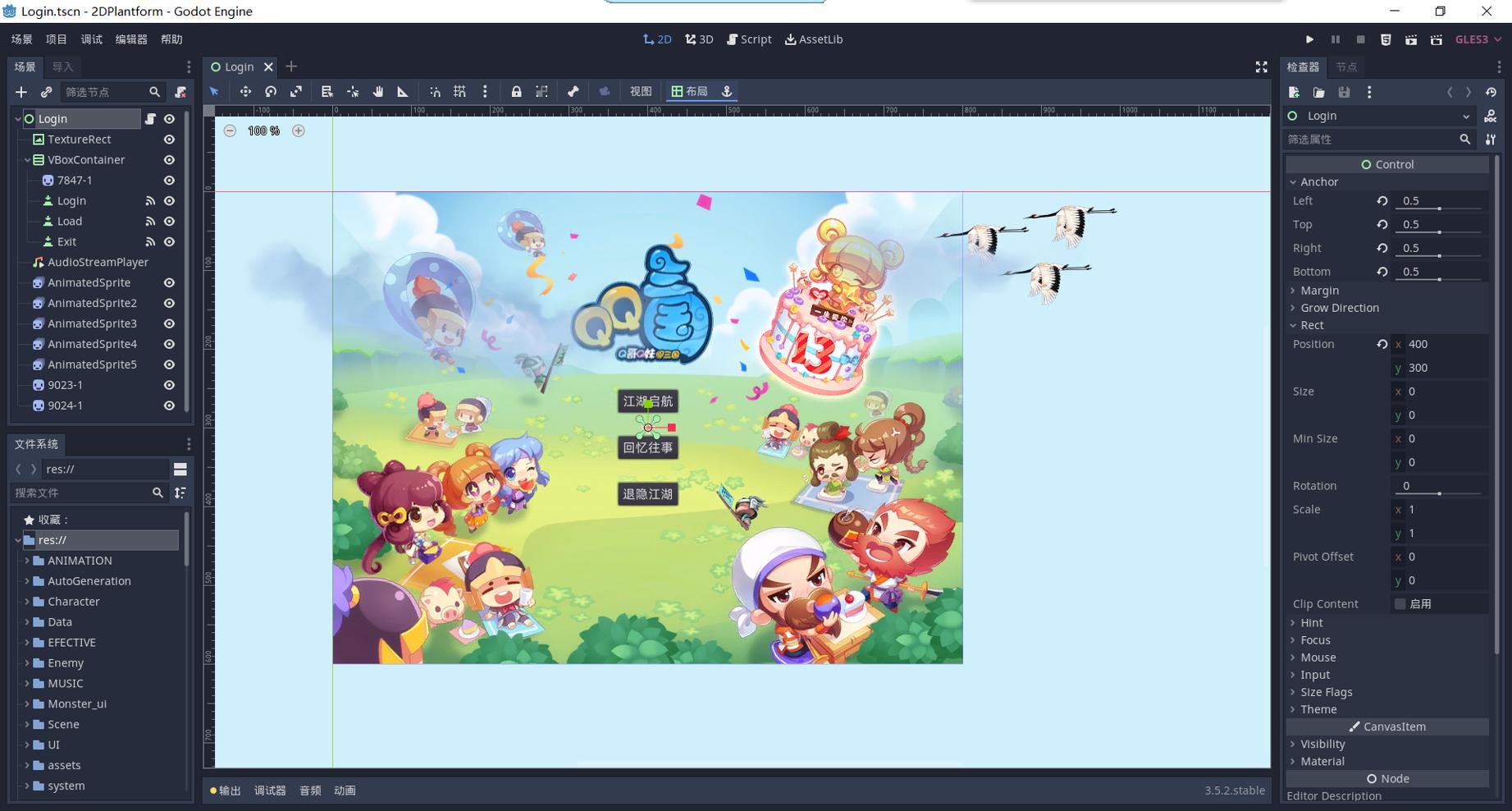Switch to the Script workspace

pos(749,39)
